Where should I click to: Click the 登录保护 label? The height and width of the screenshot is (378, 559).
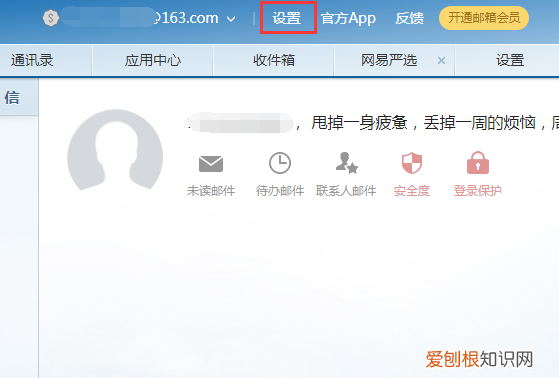tap(478, 191)
